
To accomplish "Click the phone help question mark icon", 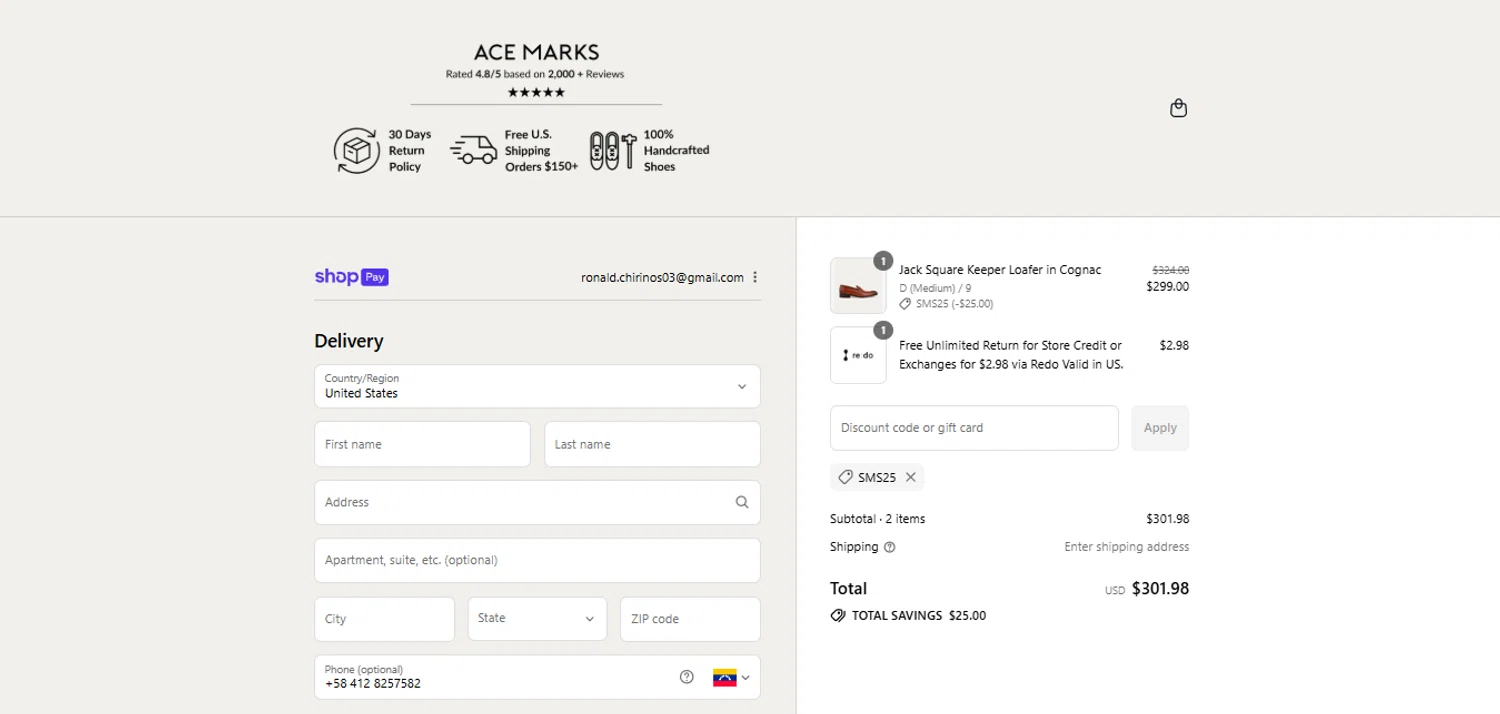I will pos(686,677).
